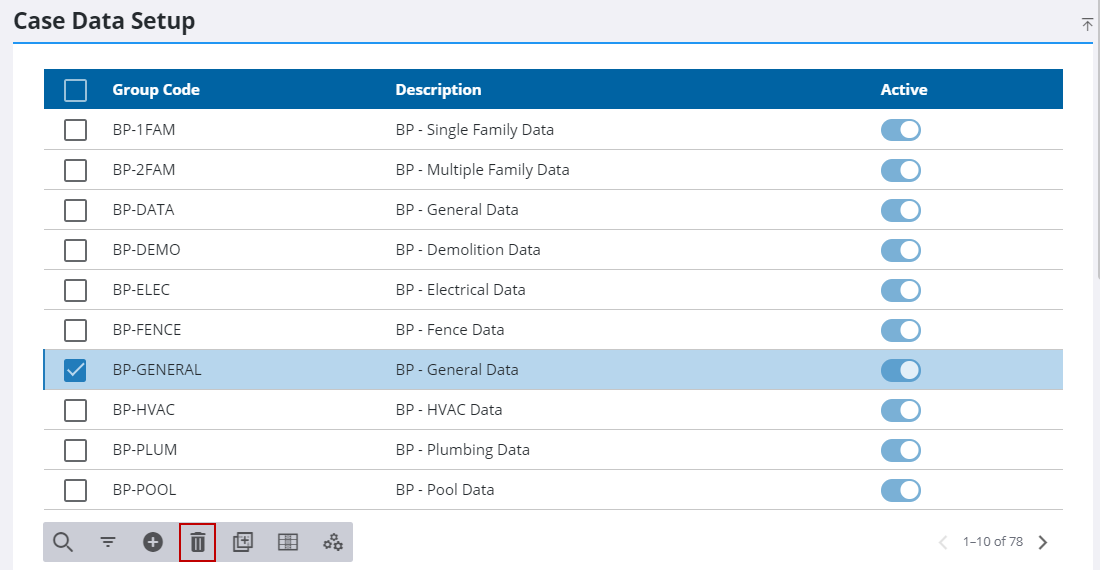Click the BP-POOL group code
The height and width of the screenshot is (570, 1100).
[x=144, y=489]
